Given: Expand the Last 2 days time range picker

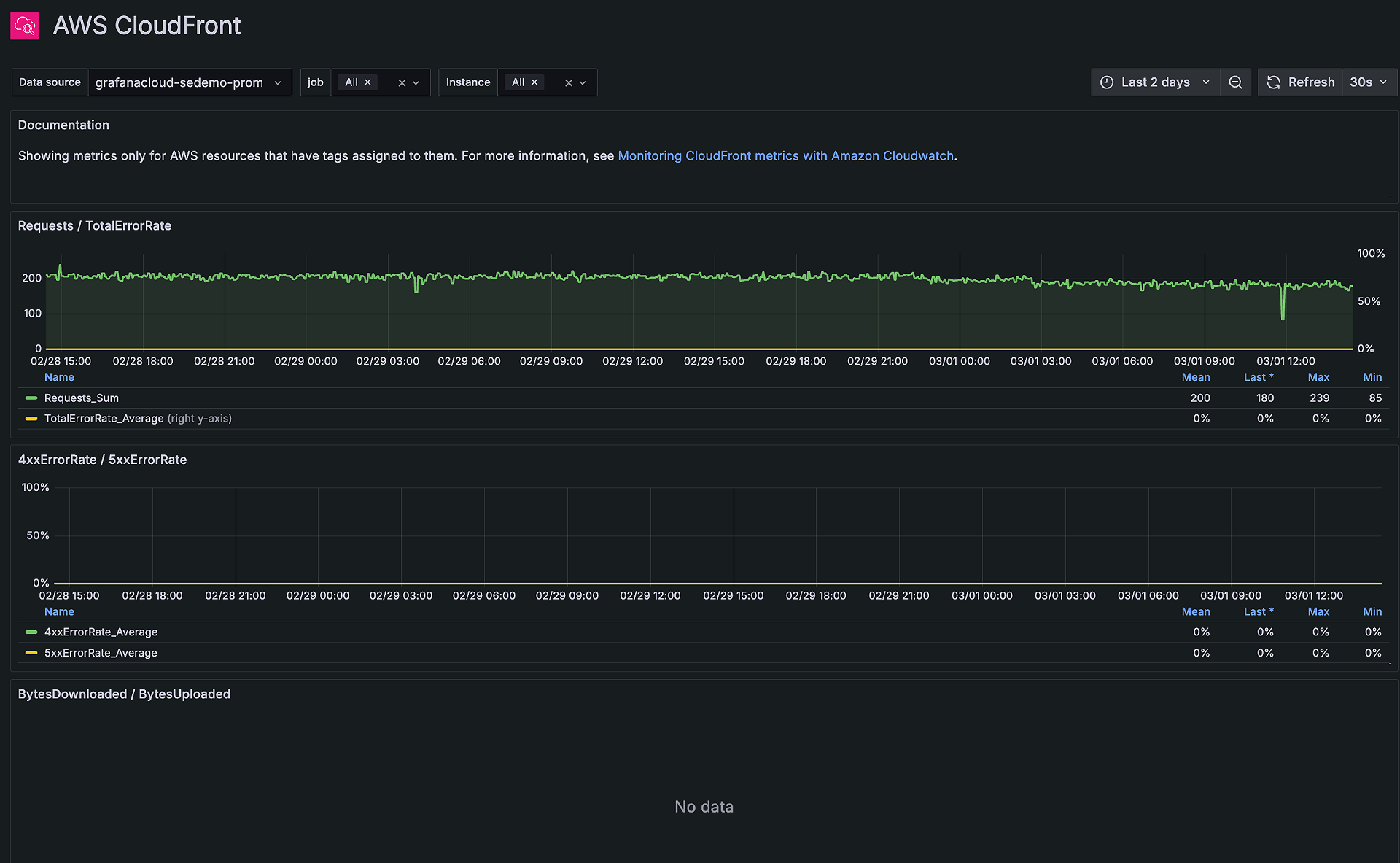Looking at the screenshot, I should click(x=1156, y=82).
